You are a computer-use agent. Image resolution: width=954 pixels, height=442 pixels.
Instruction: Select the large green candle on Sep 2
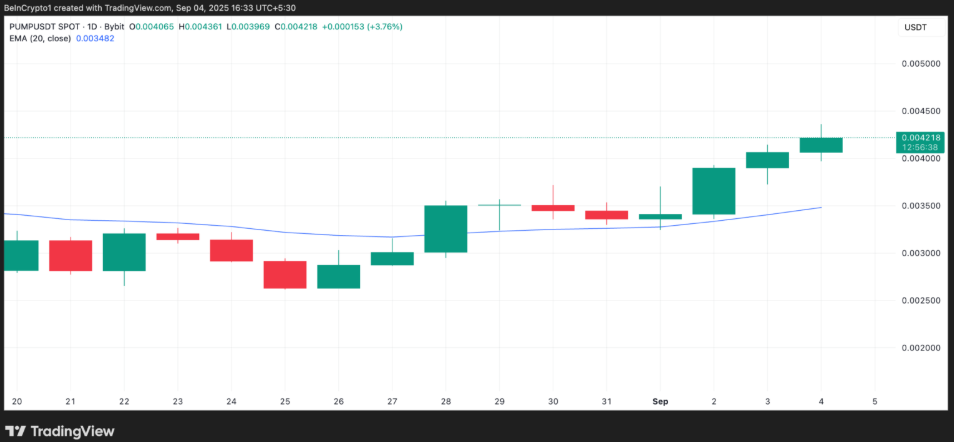713,190
